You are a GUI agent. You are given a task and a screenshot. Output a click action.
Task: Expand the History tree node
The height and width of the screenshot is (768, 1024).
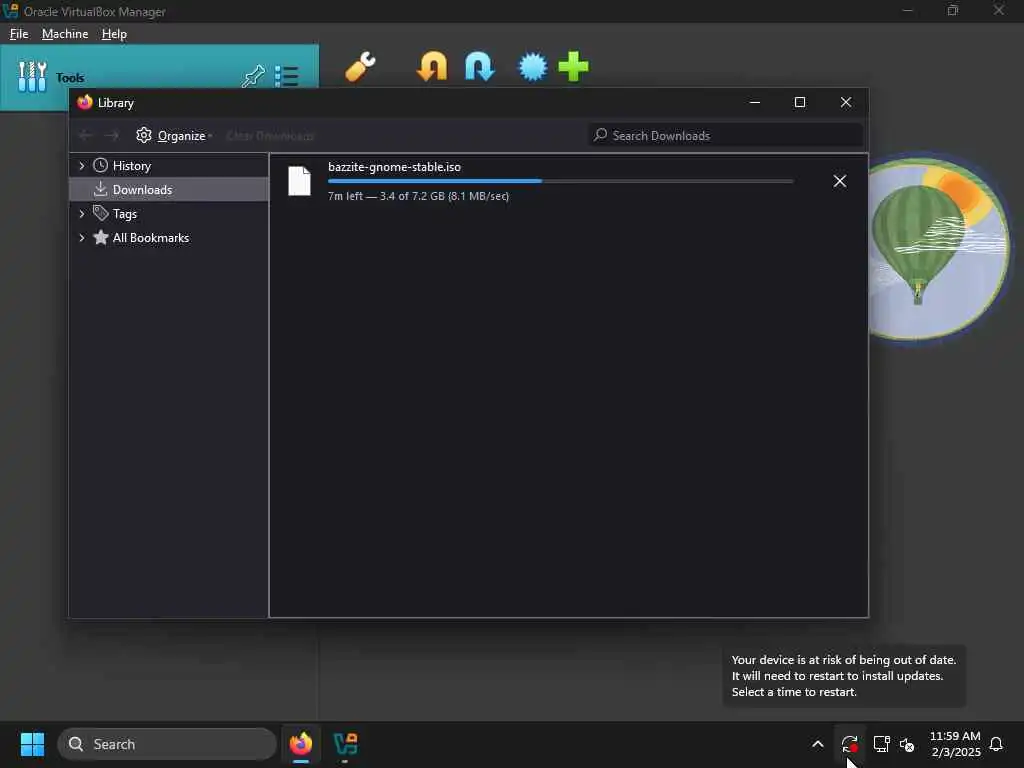(x=82, y=166)
